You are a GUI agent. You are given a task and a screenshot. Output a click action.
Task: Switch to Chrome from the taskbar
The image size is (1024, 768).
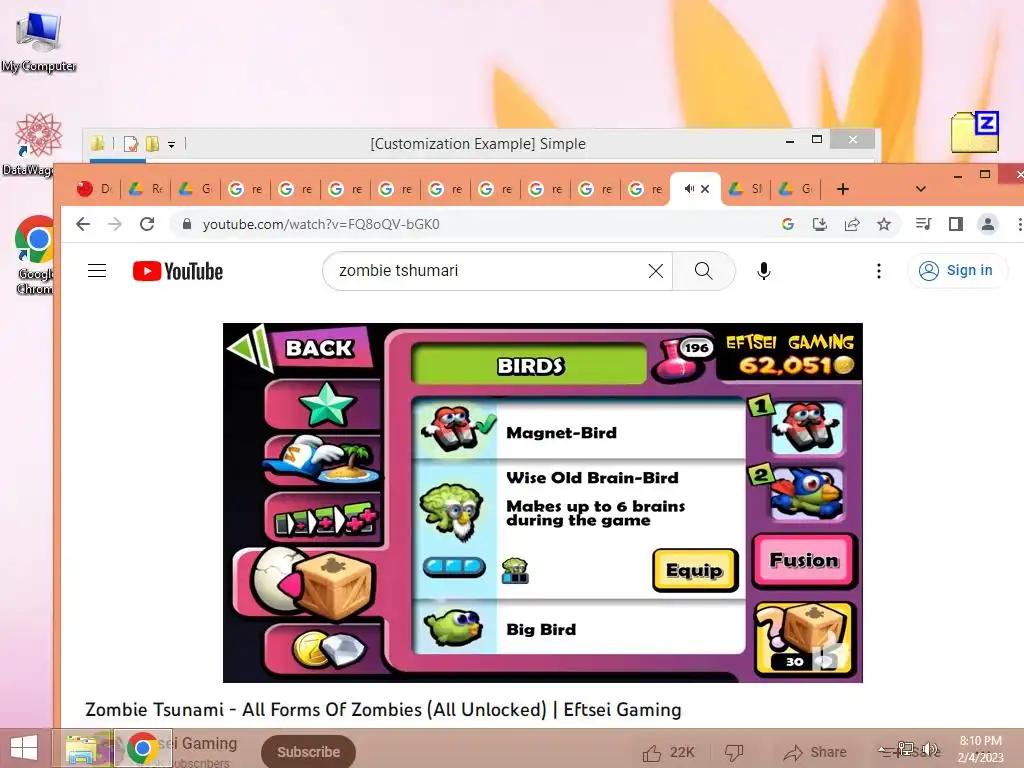pos(142,748)
